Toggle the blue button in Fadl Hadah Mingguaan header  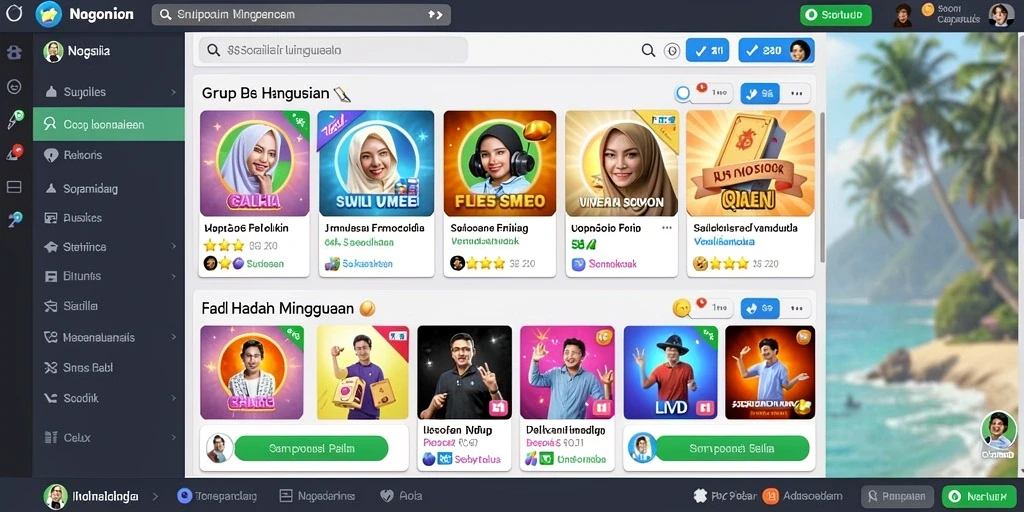[760, 308]
